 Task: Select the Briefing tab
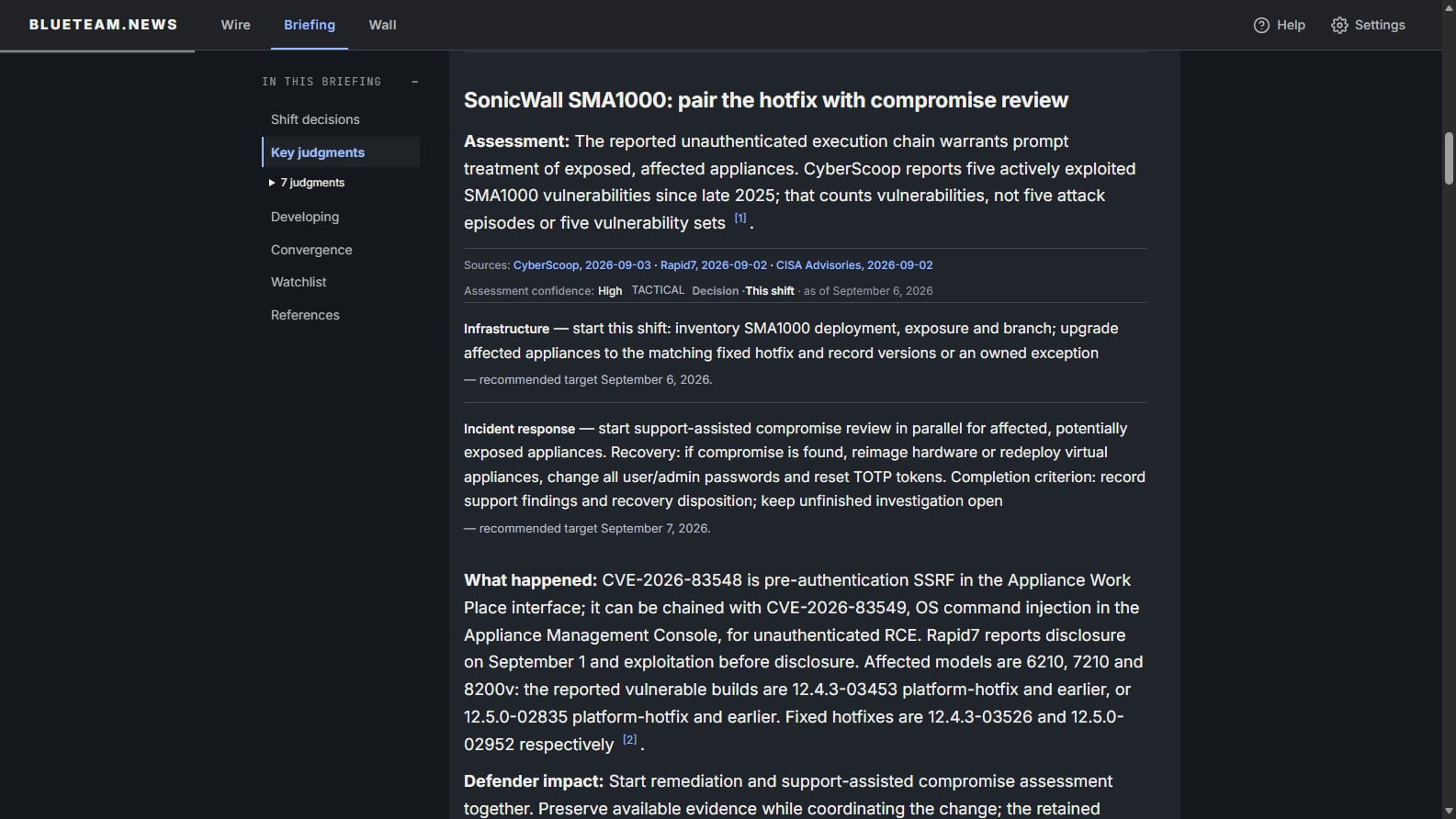tap(310, 25)
